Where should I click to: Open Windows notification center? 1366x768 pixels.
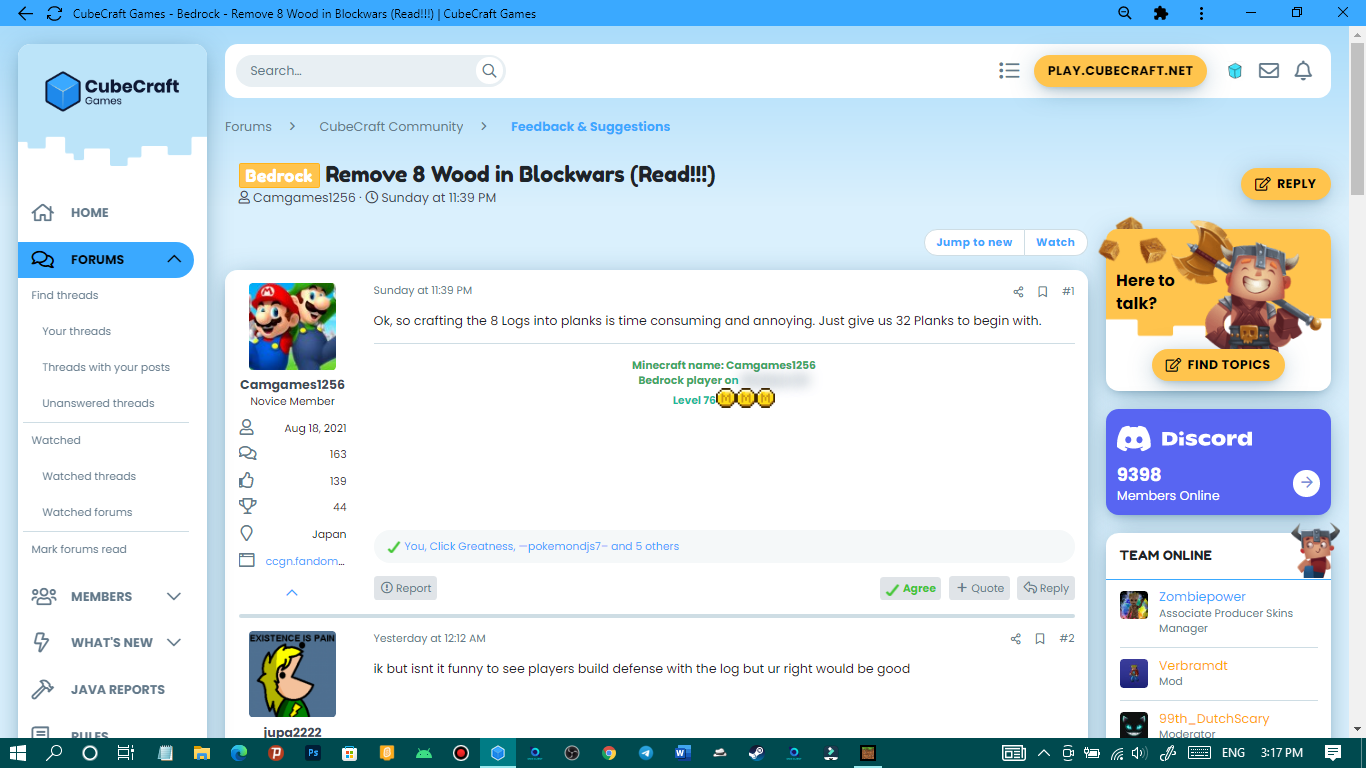1333,753
